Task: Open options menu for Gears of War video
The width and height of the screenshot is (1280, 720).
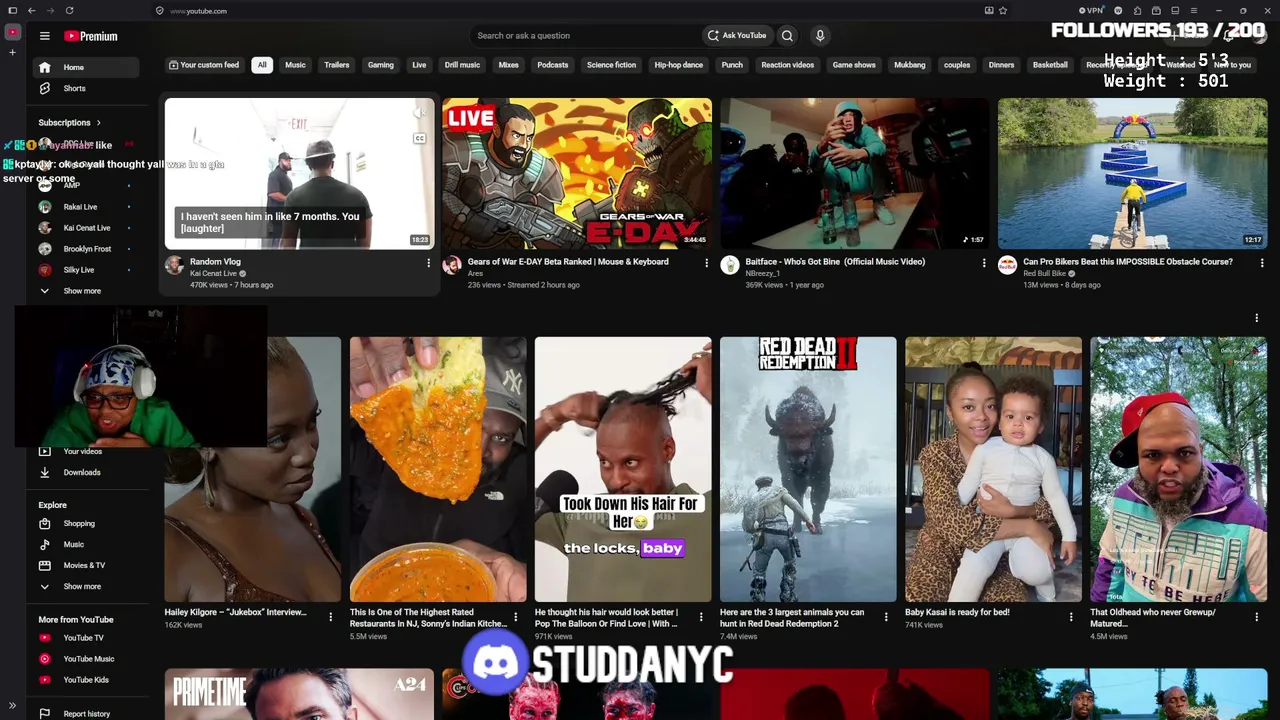Action: pos(706,263)
